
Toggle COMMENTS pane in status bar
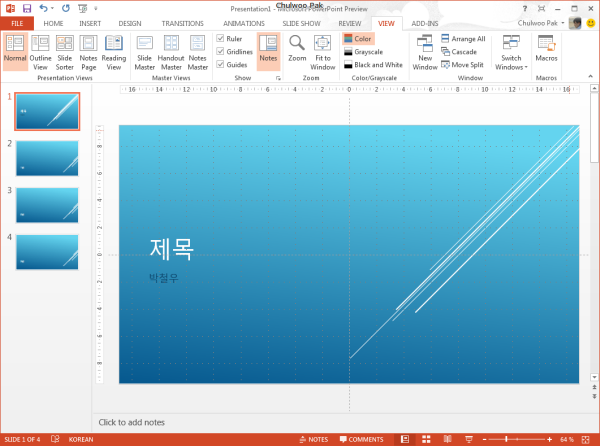362,439
